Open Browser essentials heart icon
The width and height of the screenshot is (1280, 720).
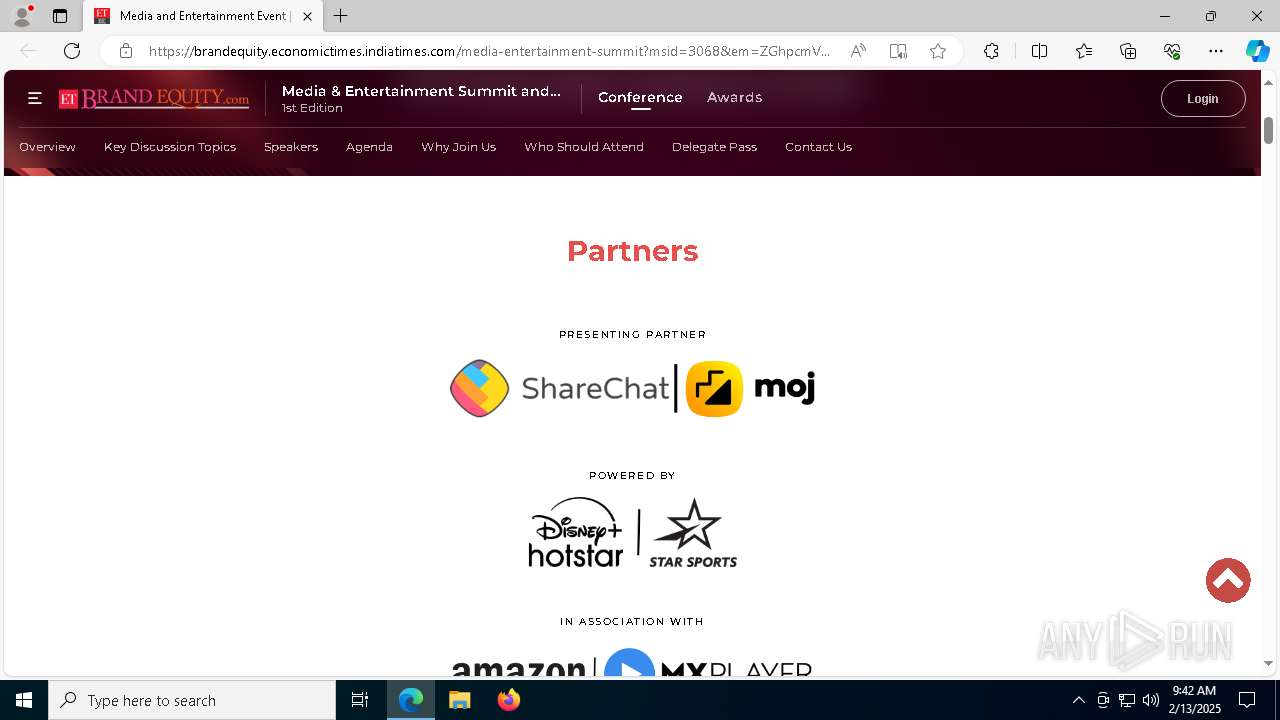(x=1172, y=51)
